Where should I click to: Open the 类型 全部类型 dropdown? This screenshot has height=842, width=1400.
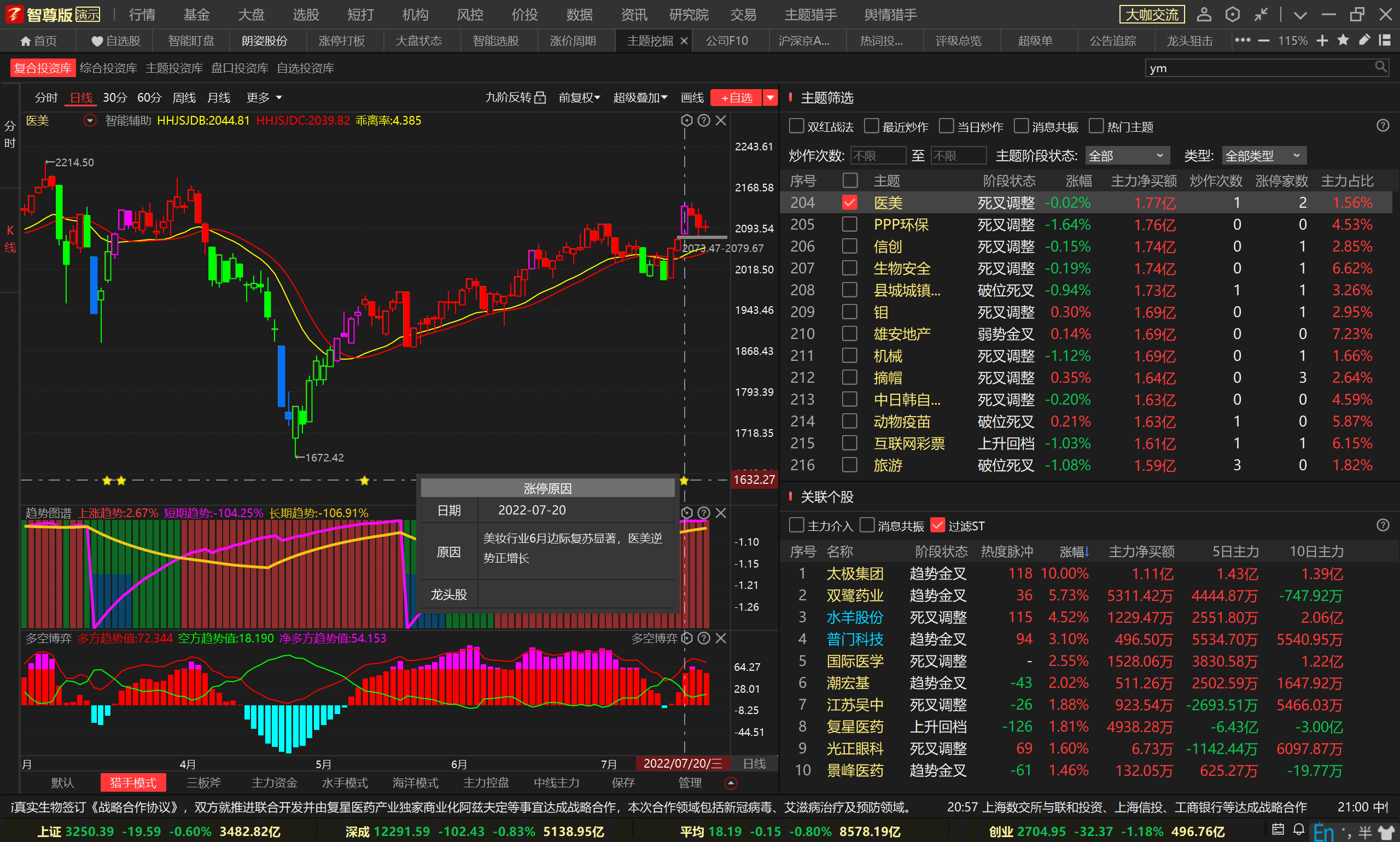click(1264, 155)
